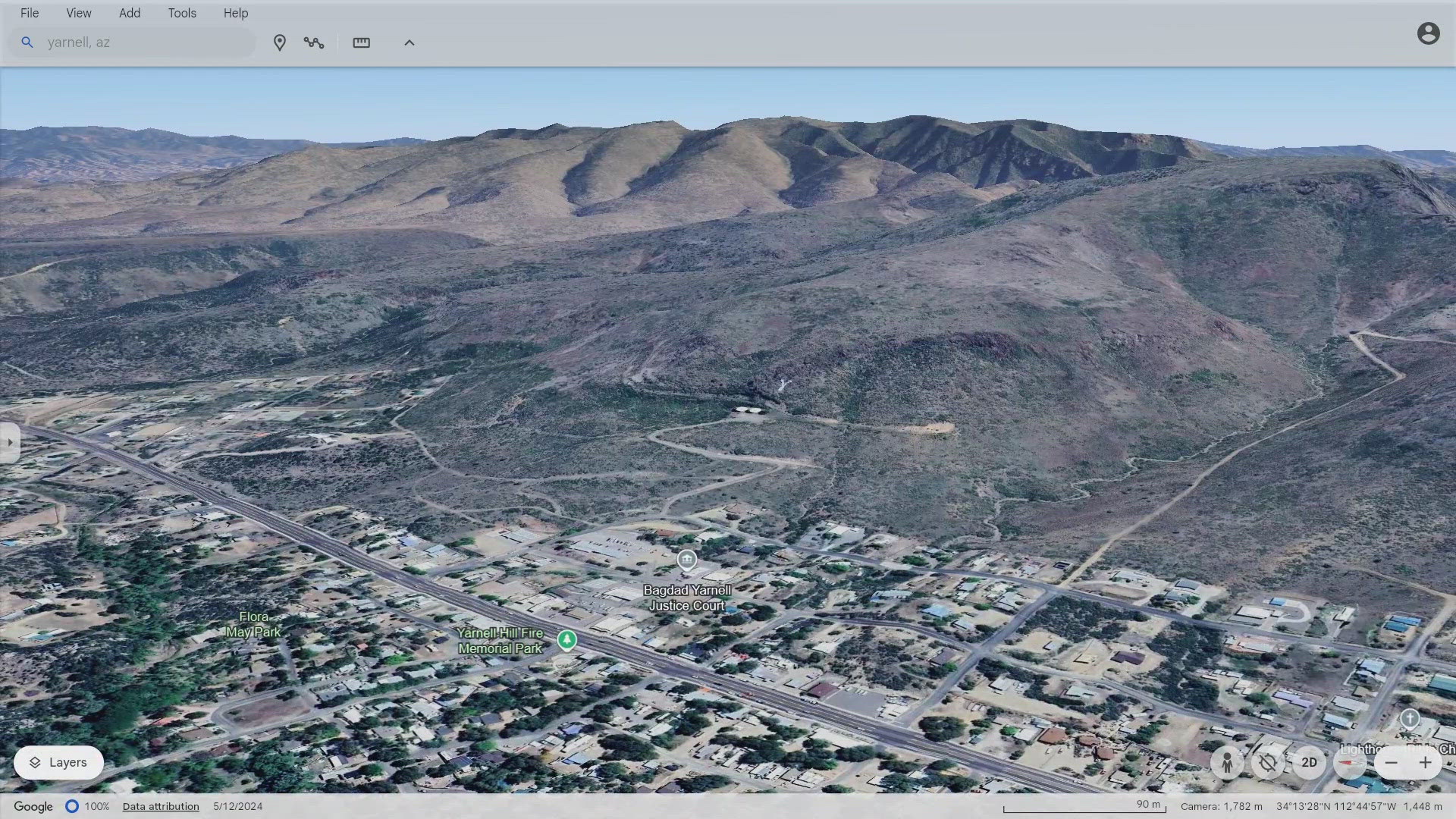Open the File menu
Screen dimensions: 1456x819
[x=30, y=13]
